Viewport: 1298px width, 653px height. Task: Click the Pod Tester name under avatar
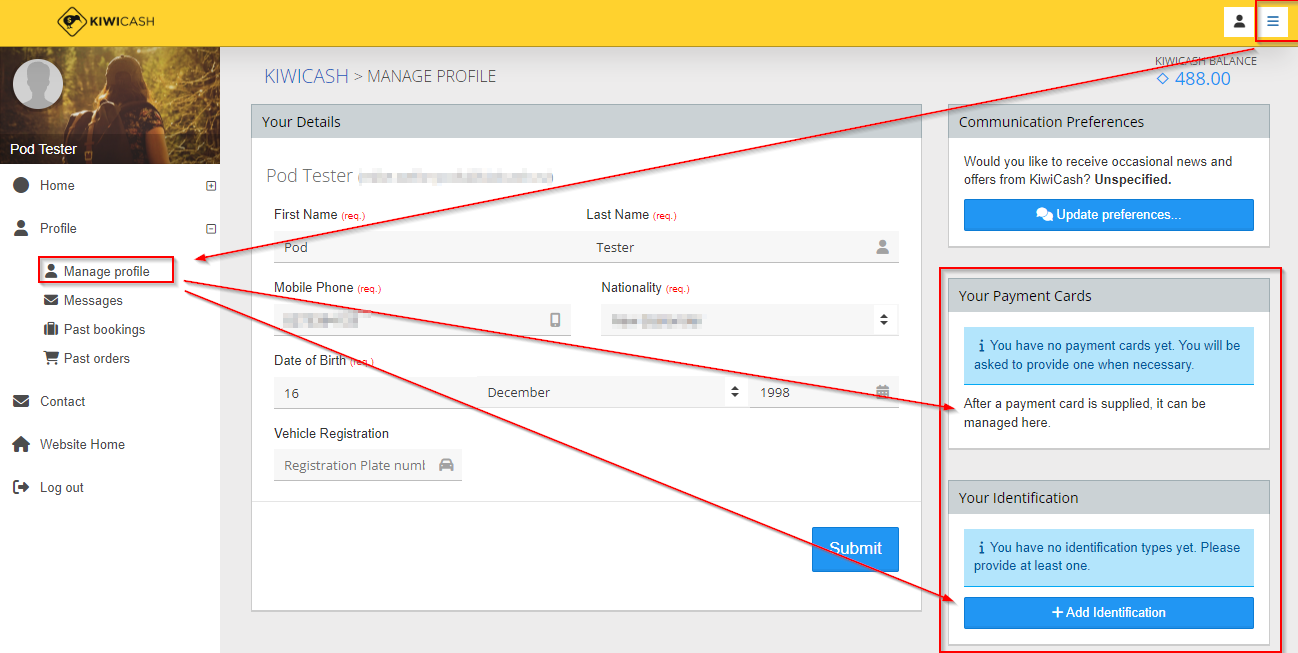[43, 149]
